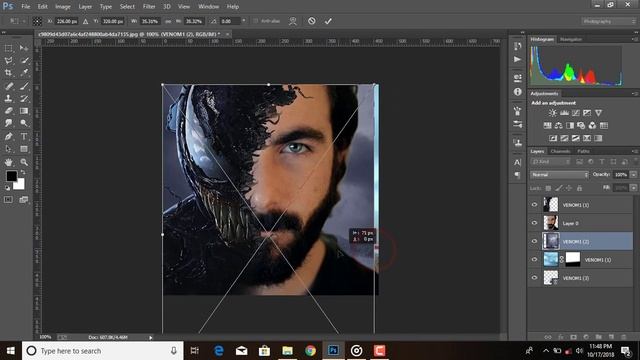Open the Photography workspace dropdown
640x360 pixels.
[608, 21]
